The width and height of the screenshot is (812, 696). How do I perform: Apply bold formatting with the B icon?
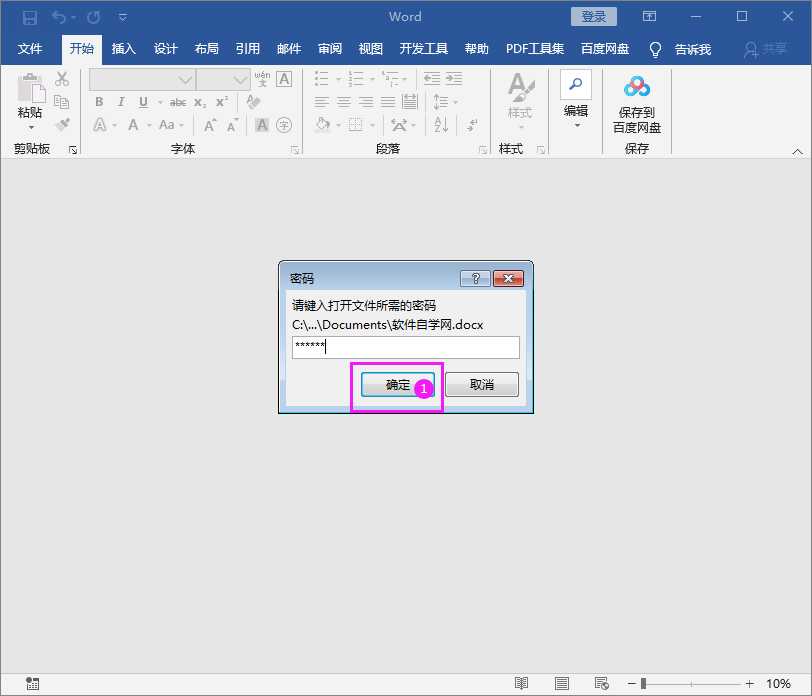99,101
